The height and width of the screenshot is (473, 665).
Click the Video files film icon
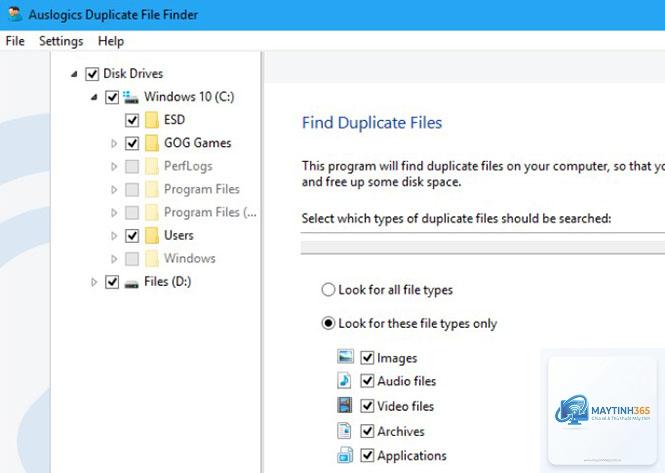coord(344,405)
